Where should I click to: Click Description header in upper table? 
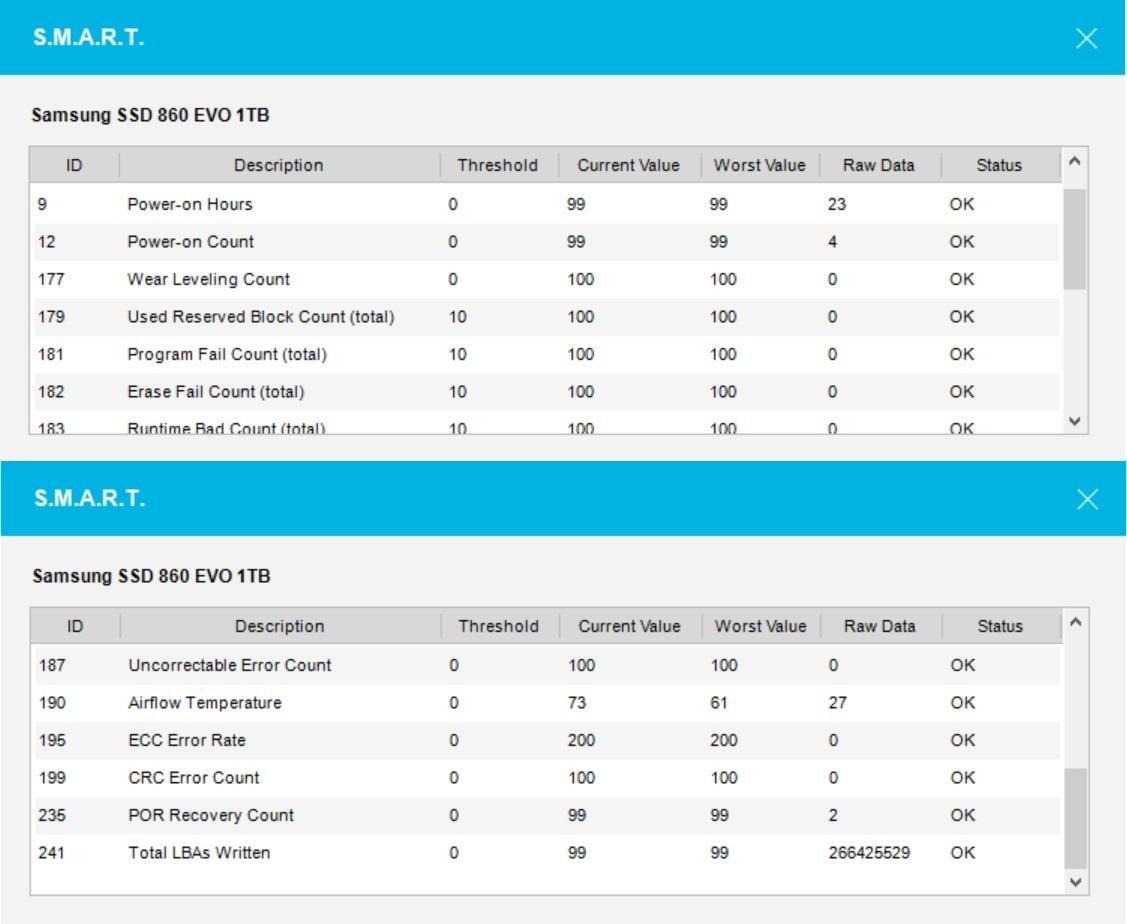click(x=279, y=165)
